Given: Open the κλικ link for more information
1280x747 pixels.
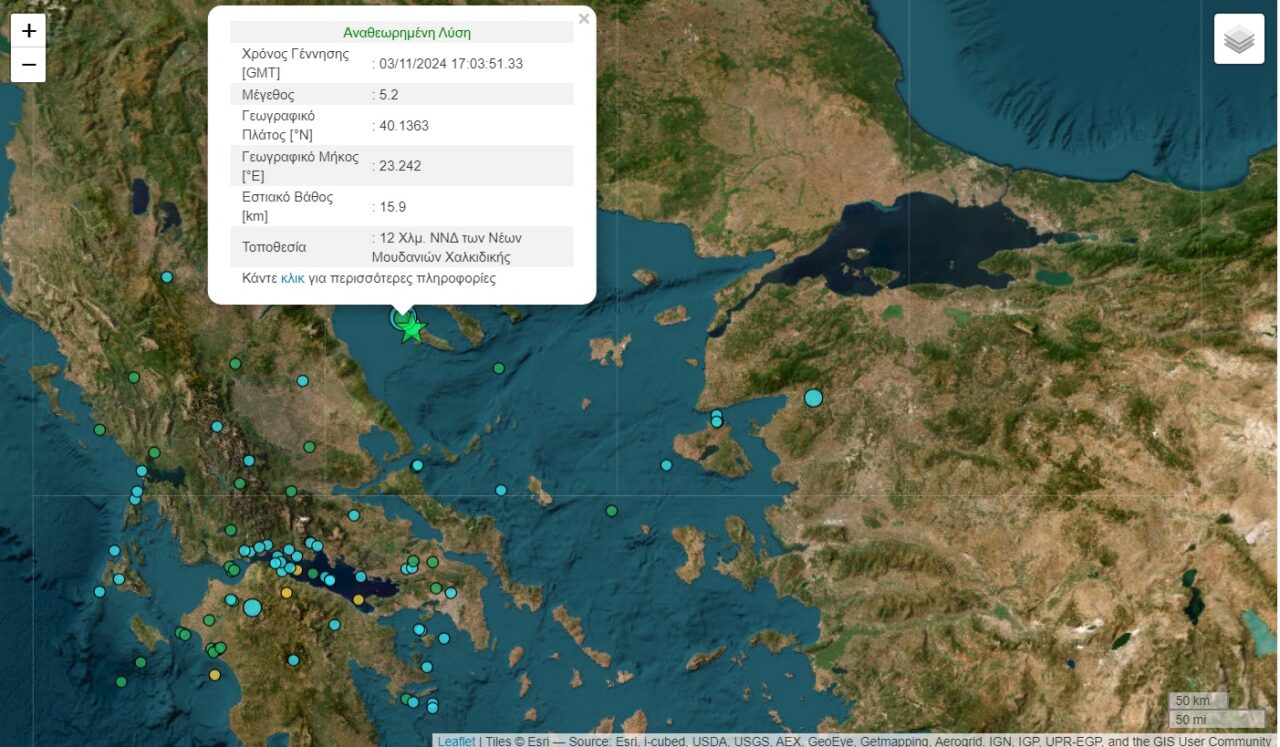Looking at the screenshot, I should click(x=292, y=278).
